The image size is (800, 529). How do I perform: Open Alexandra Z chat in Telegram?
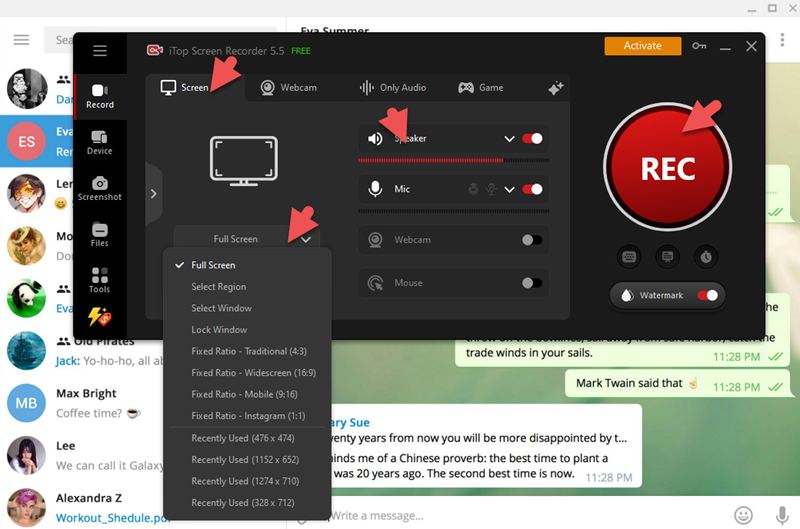tap(83, 508)
